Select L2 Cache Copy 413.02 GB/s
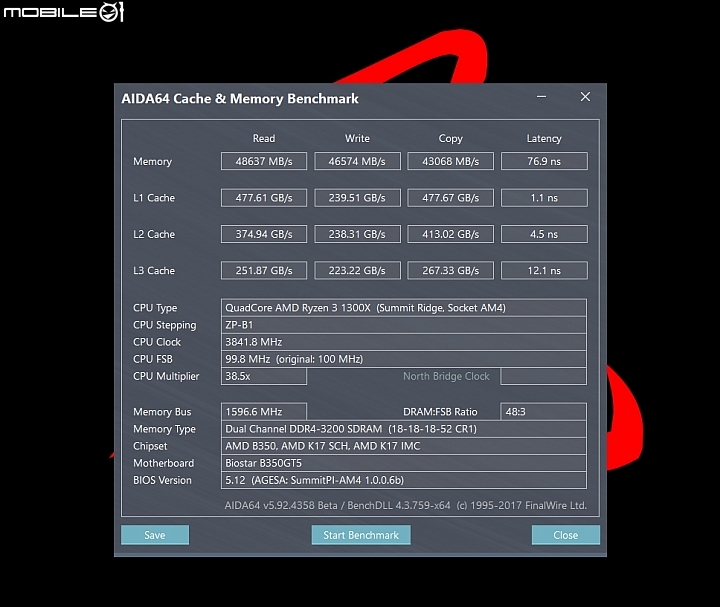The image size is (720, 607). [450, 234]
